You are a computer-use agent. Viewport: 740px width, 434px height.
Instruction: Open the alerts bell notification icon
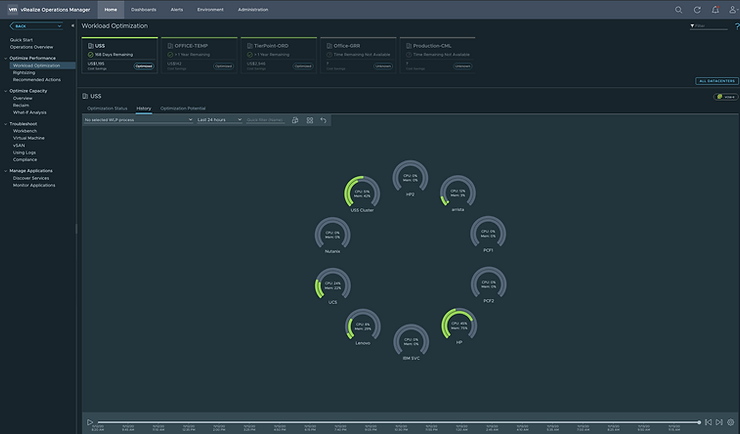click(x=715, y=9)
